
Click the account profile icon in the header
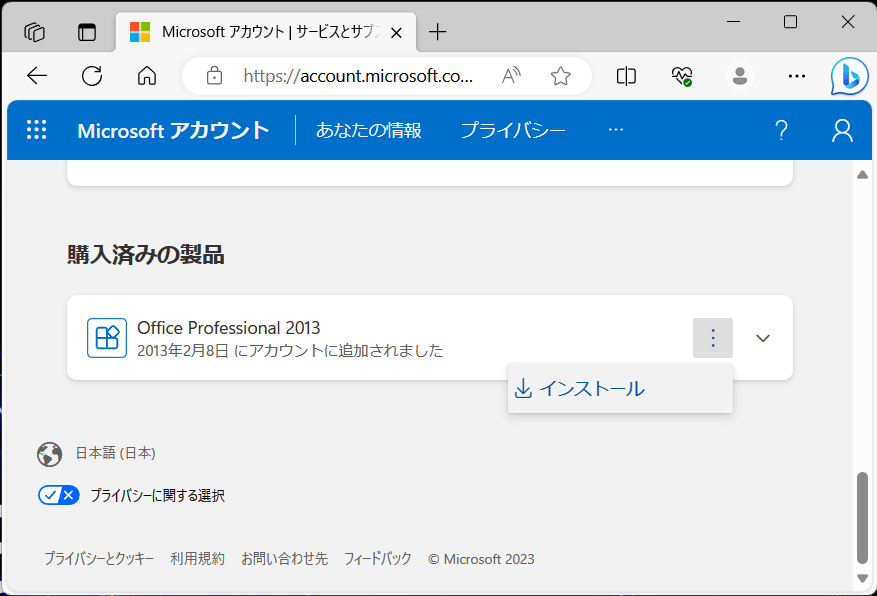pyautogui.click(x=841, y=130)
